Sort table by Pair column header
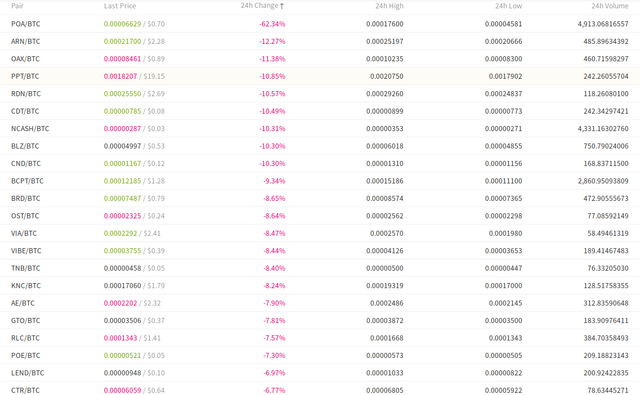The height and width of the screenshot is (395, 640). point(17,6)
